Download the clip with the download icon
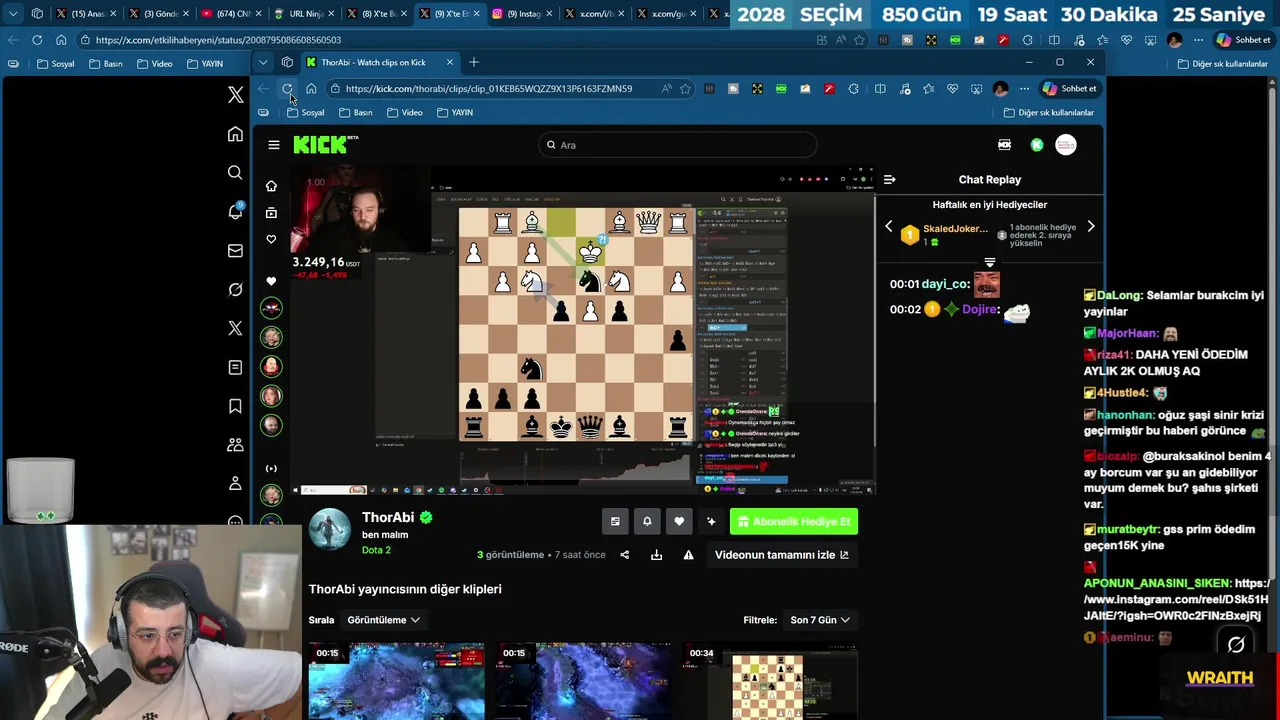This screenshot has width=1280, height=720. coord(656,555)
